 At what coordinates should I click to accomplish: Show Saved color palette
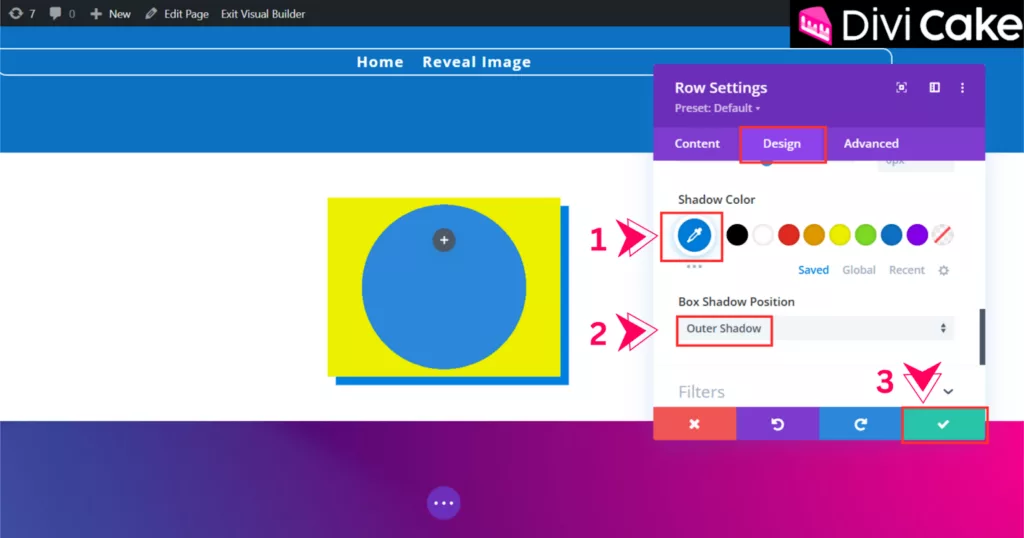pos(813,270)
